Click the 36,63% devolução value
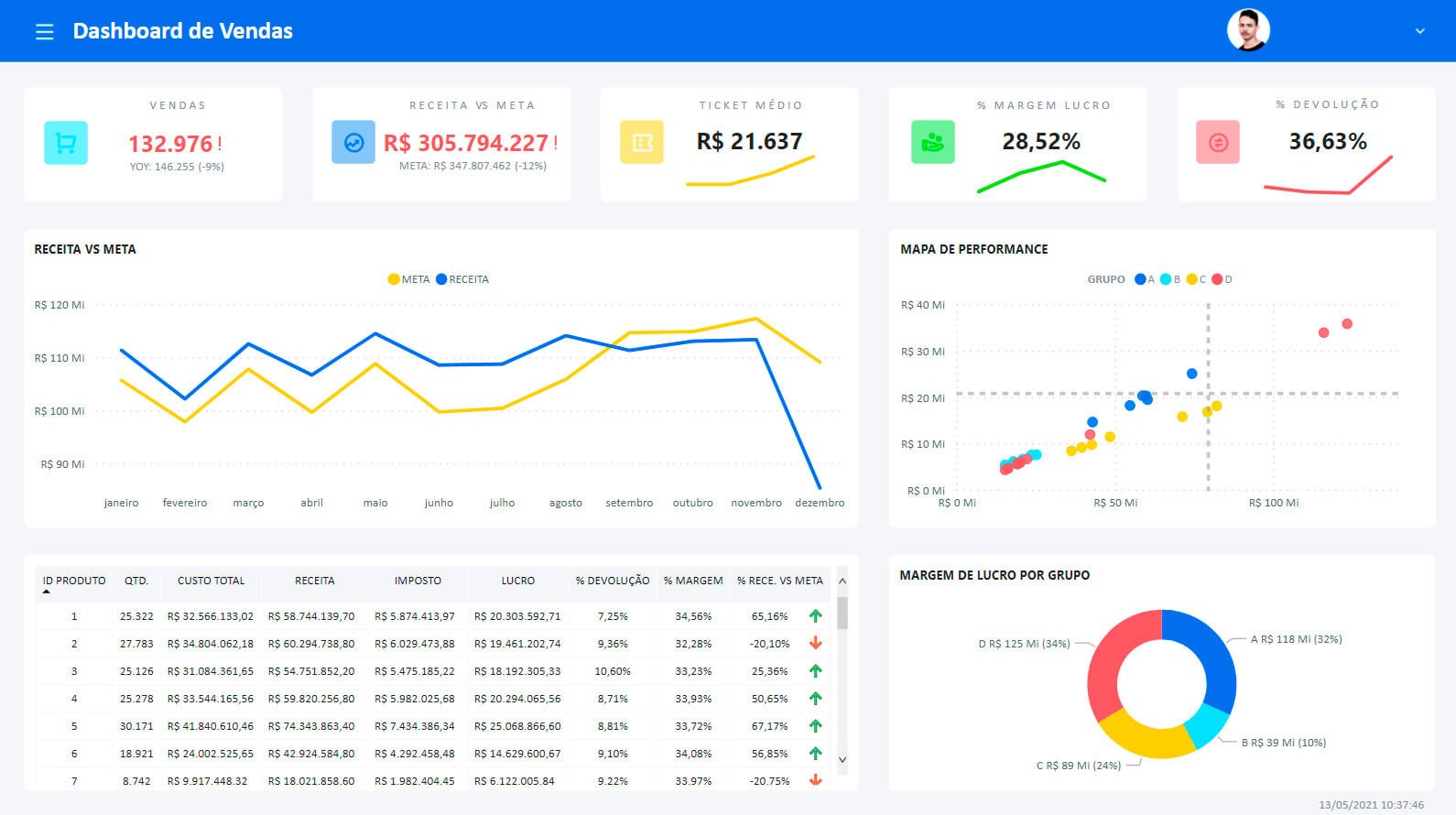Viewport: 1456px width, 815px height. click(x=1328, y=142)
